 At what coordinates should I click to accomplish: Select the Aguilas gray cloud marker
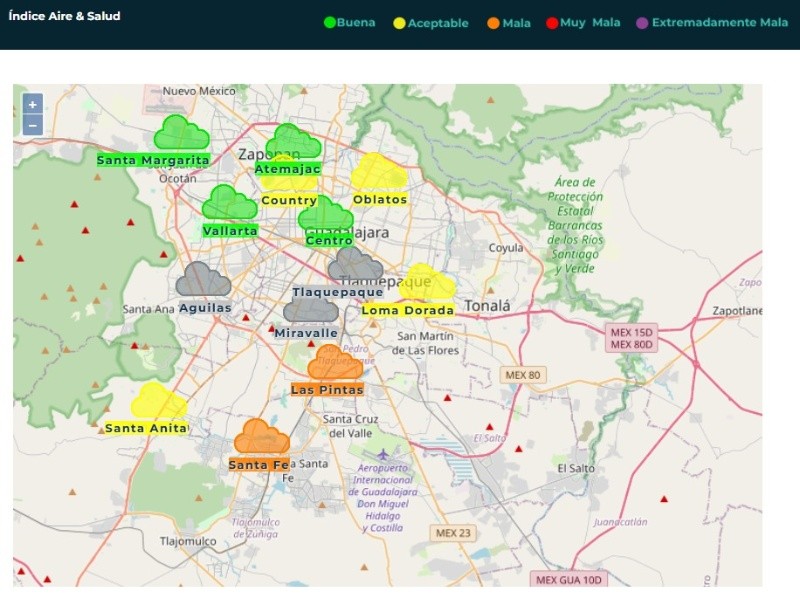tap(203, 280)
